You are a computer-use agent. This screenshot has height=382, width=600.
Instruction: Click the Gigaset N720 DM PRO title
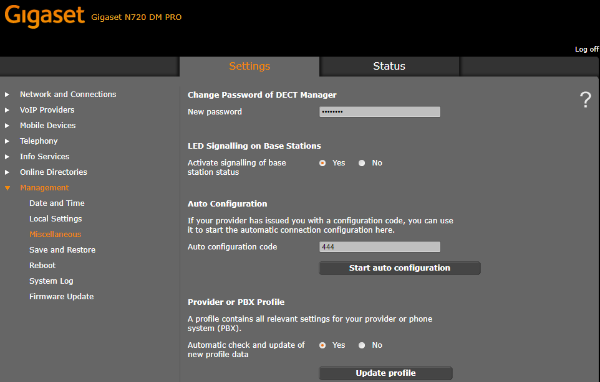pyautogui.click(x=136, y=17)
